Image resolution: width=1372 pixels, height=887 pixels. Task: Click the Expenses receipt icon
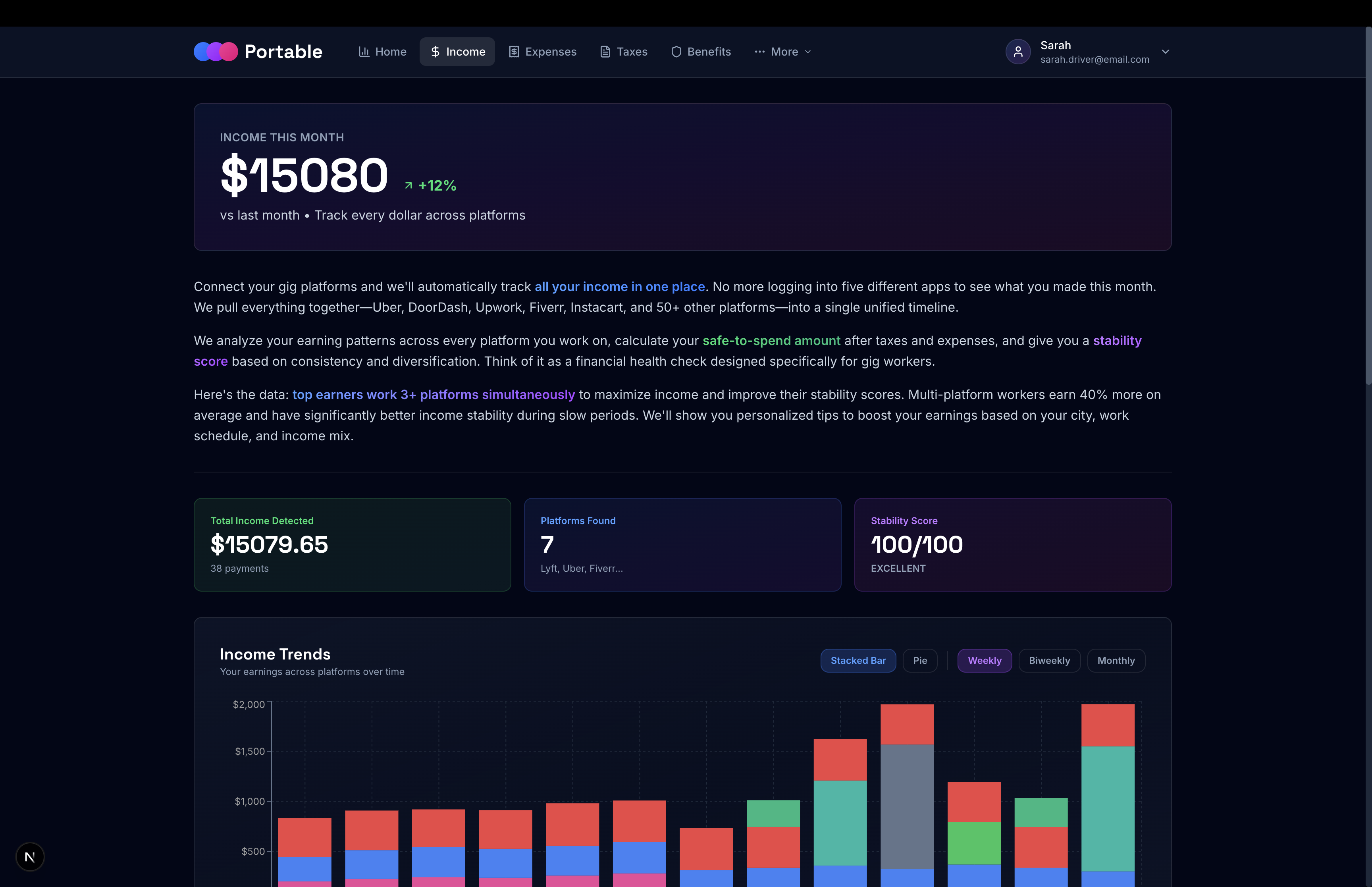(x=514, y=52)
